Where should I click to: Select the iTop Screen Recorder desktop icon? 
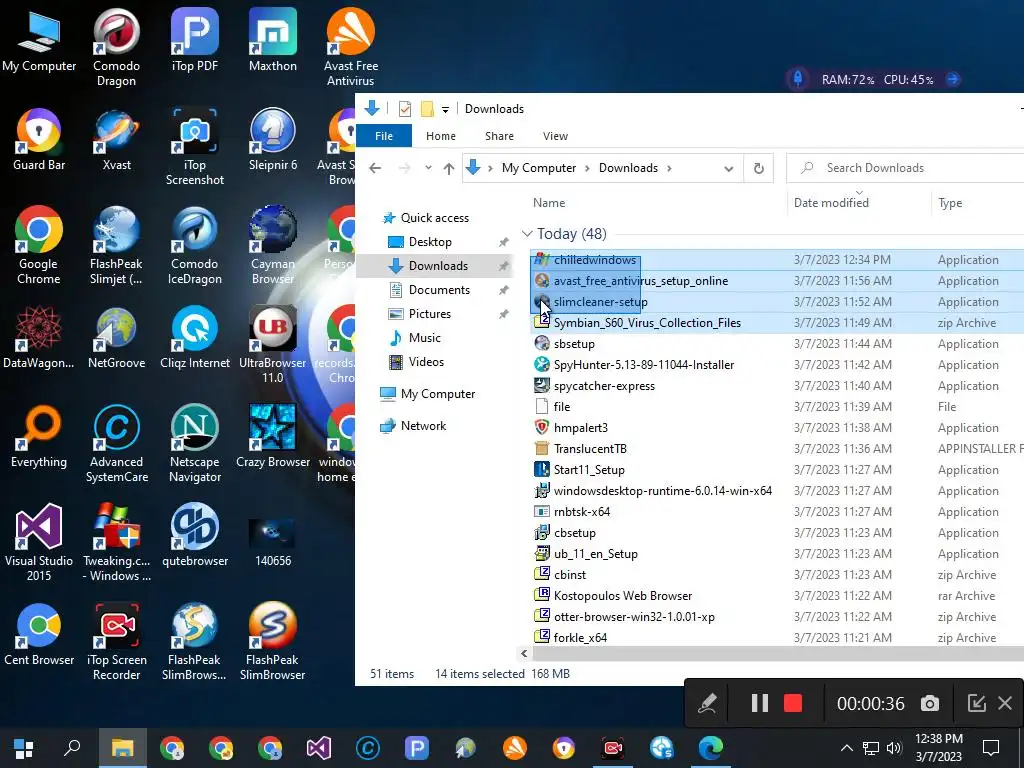(116, 641)
